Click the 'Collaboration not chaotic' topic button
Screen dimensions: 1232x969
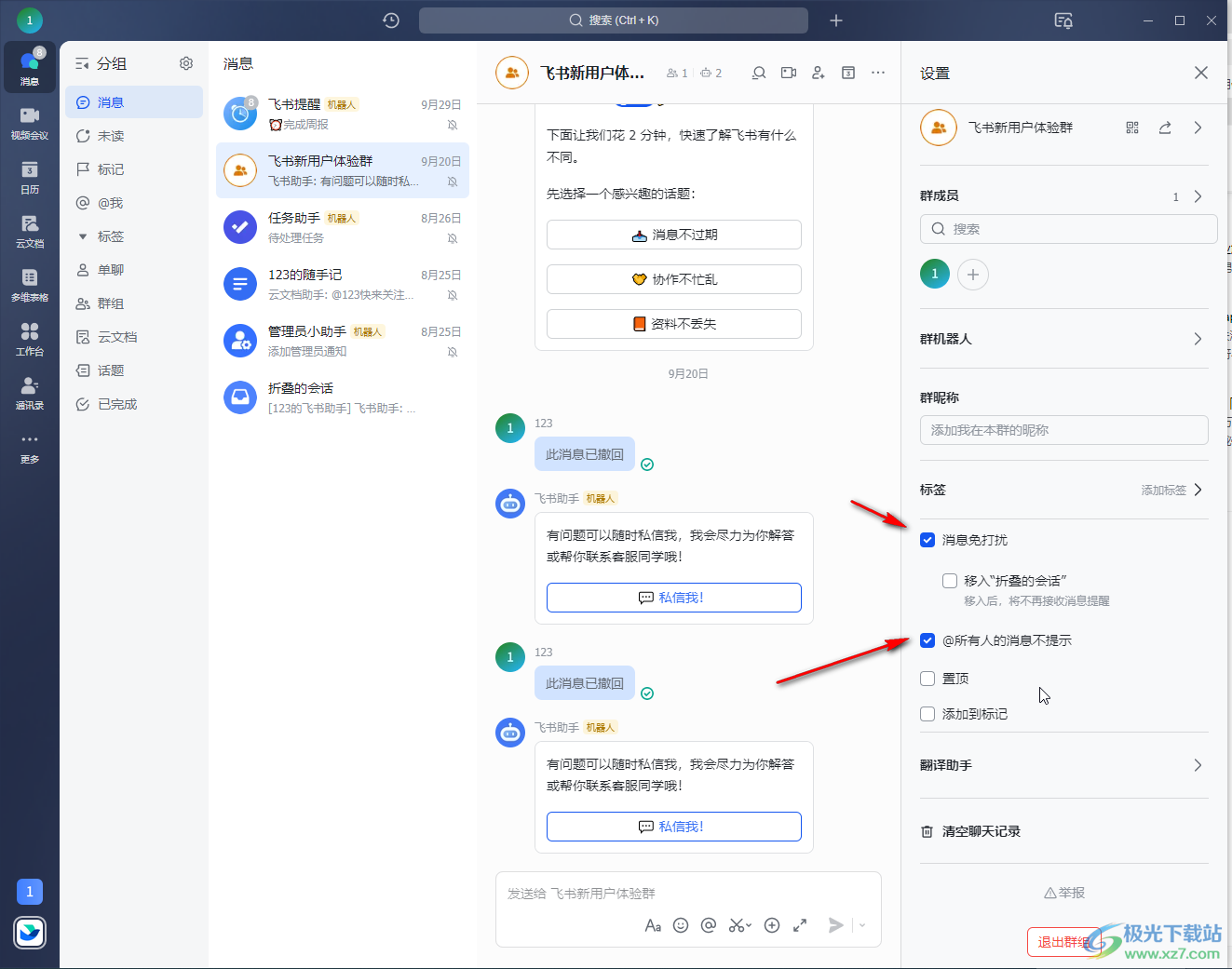coord(674,279)
